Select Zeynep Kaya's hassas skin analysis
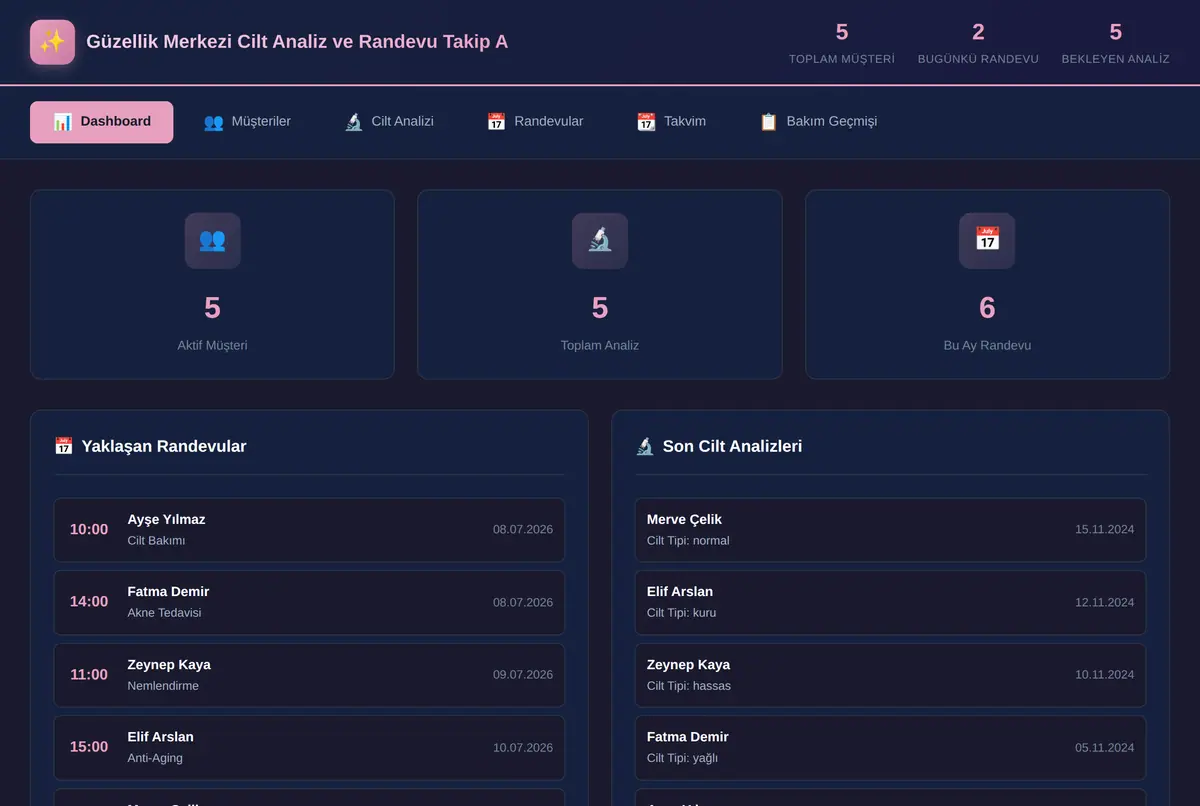 (x=890, y=675)
